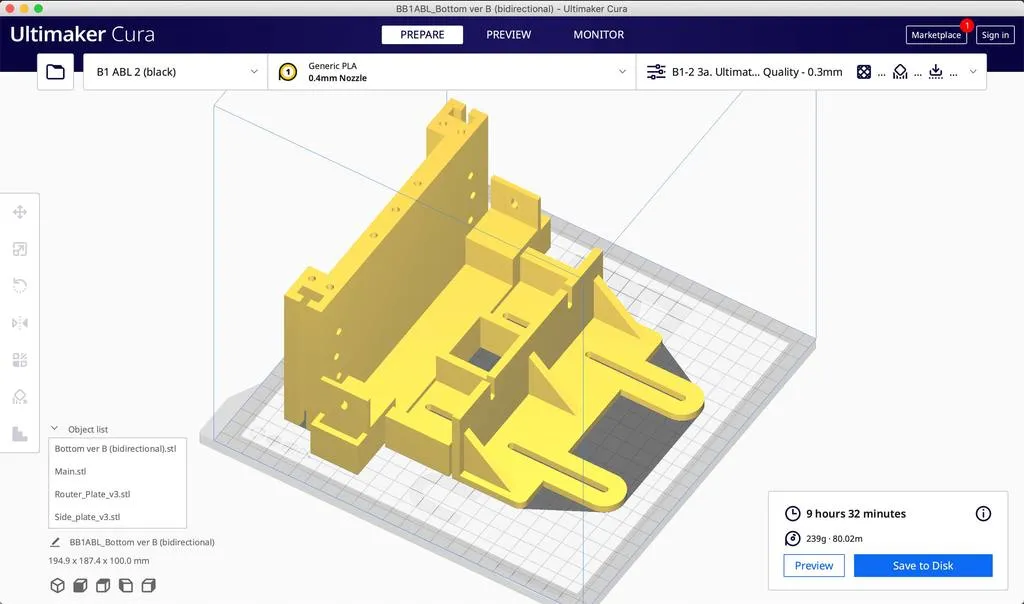
Task: Select Router_Plate_v3.stl in object list
Action: (92, 494)
